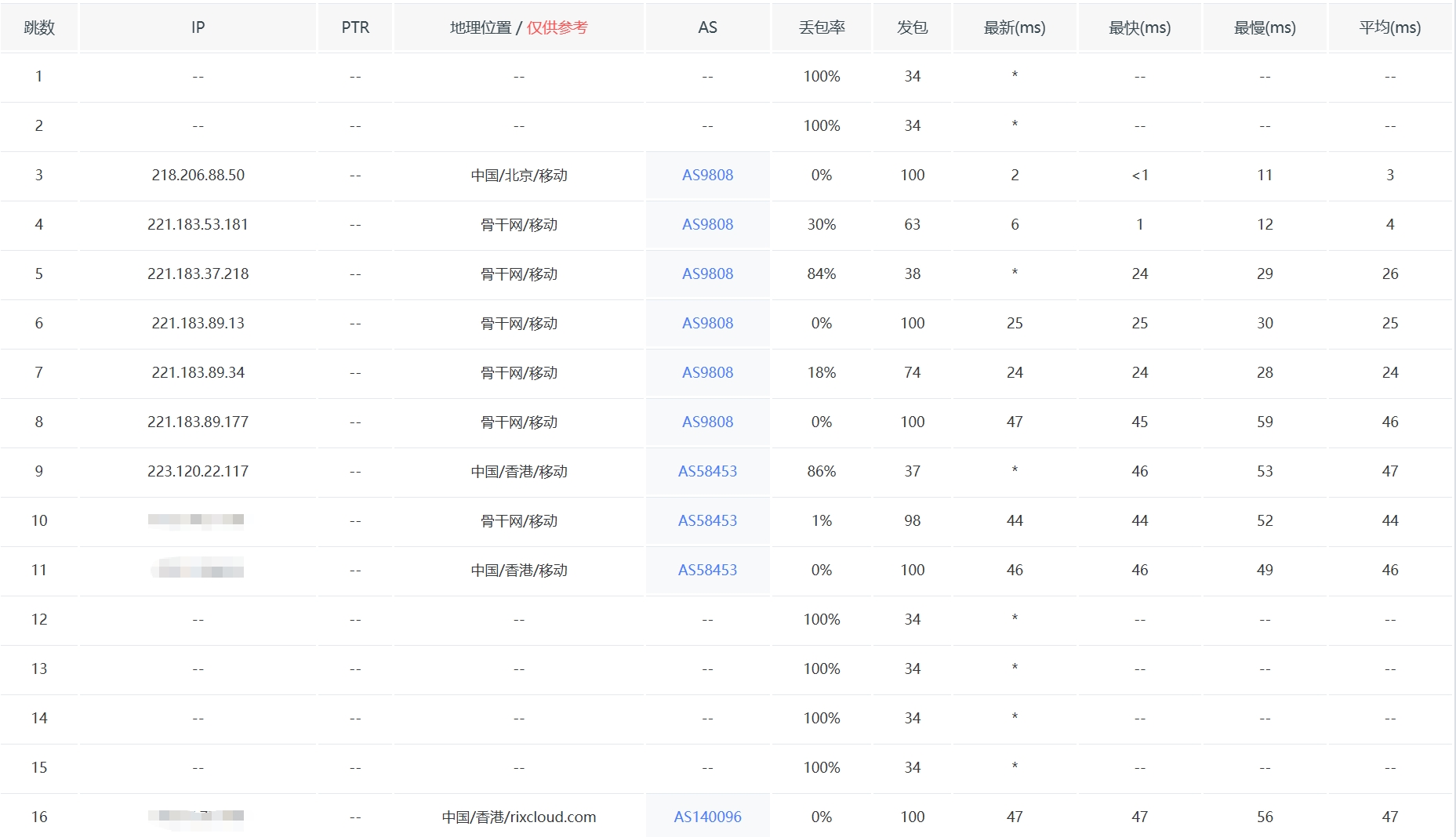Click IP address 221.183.89.177
The image size is (1456, 837).
[198, 422]
